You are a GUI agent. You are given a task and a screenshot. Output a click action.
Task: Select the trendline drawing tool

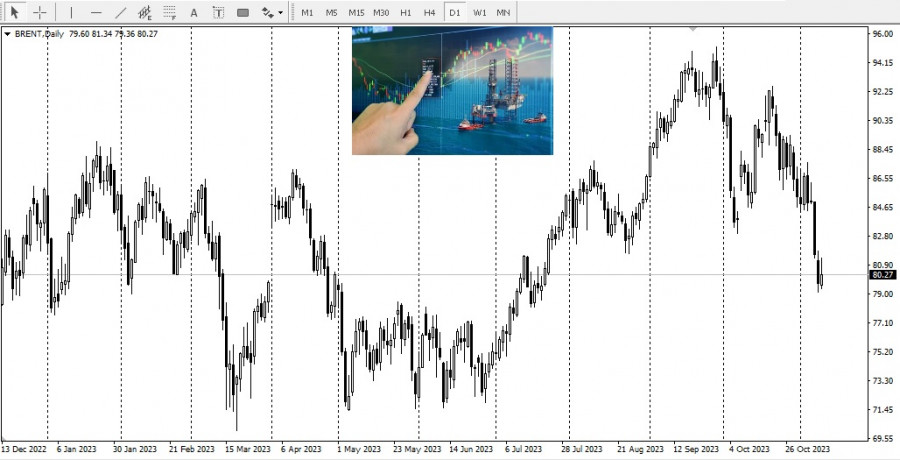pos(121,12)
